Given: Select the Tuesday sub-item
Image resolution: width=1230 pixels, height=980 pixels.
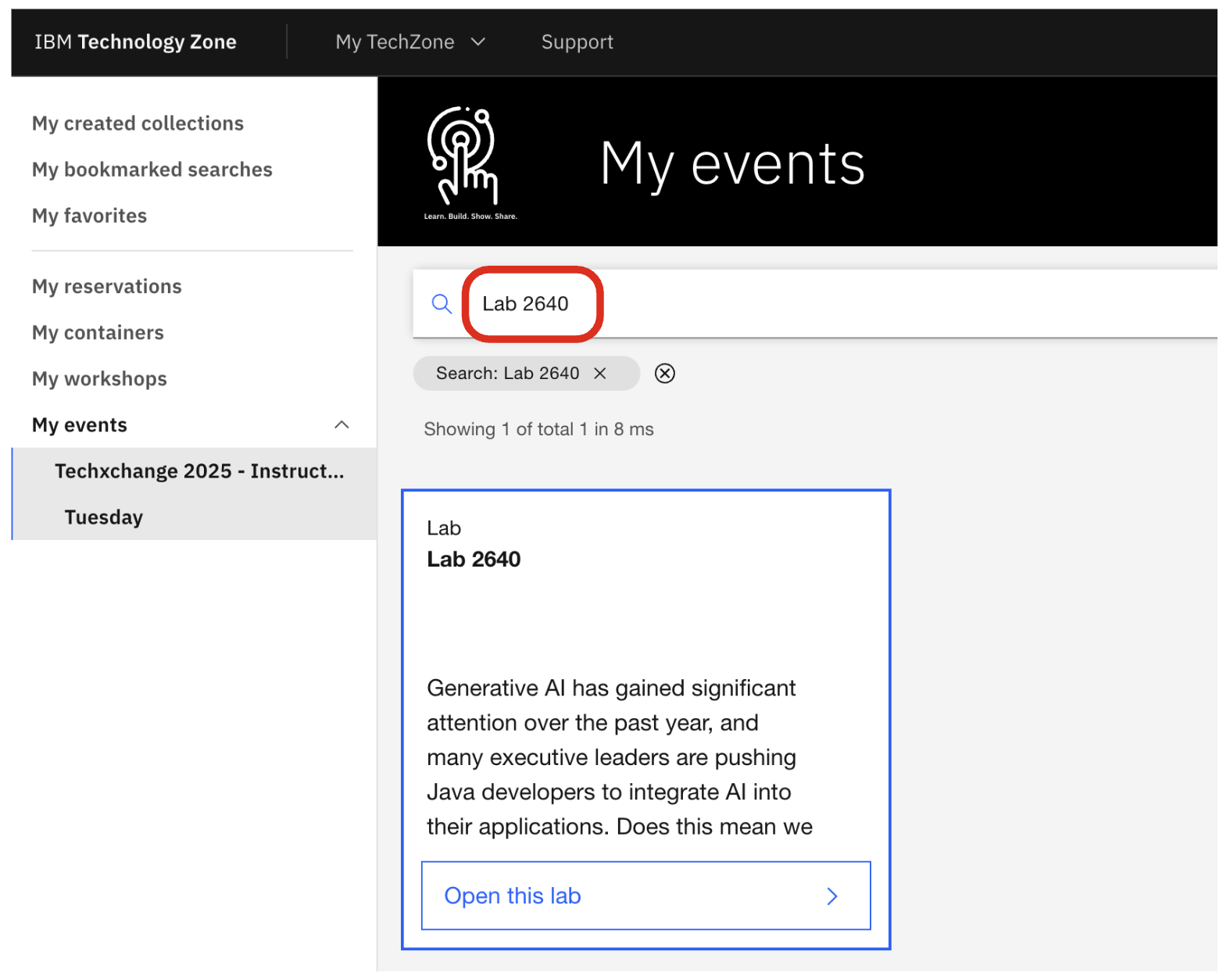Looking at the screenshot, I should (x=103, y=517).
